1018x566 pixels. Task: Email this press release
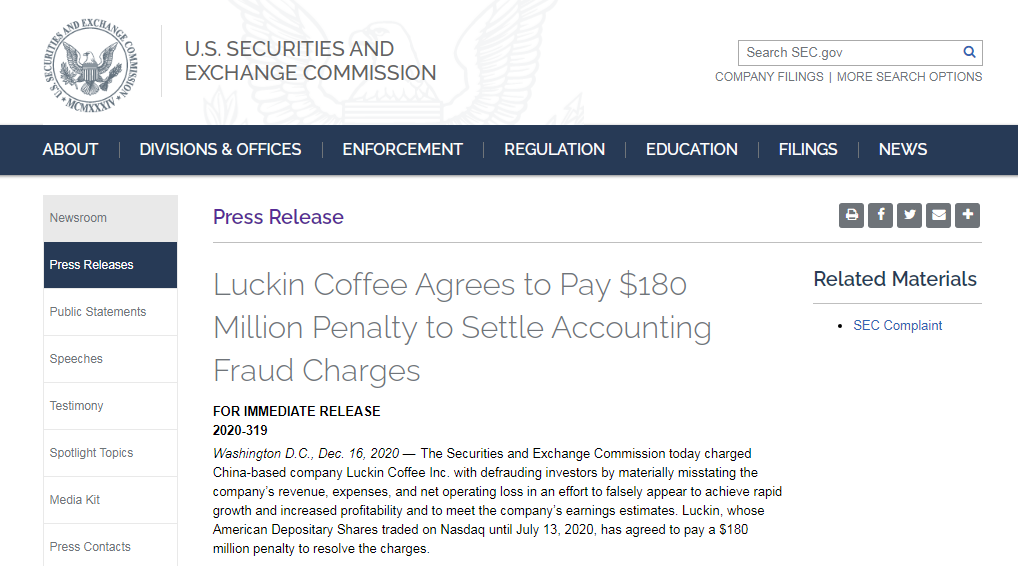[x=938, y=215]
